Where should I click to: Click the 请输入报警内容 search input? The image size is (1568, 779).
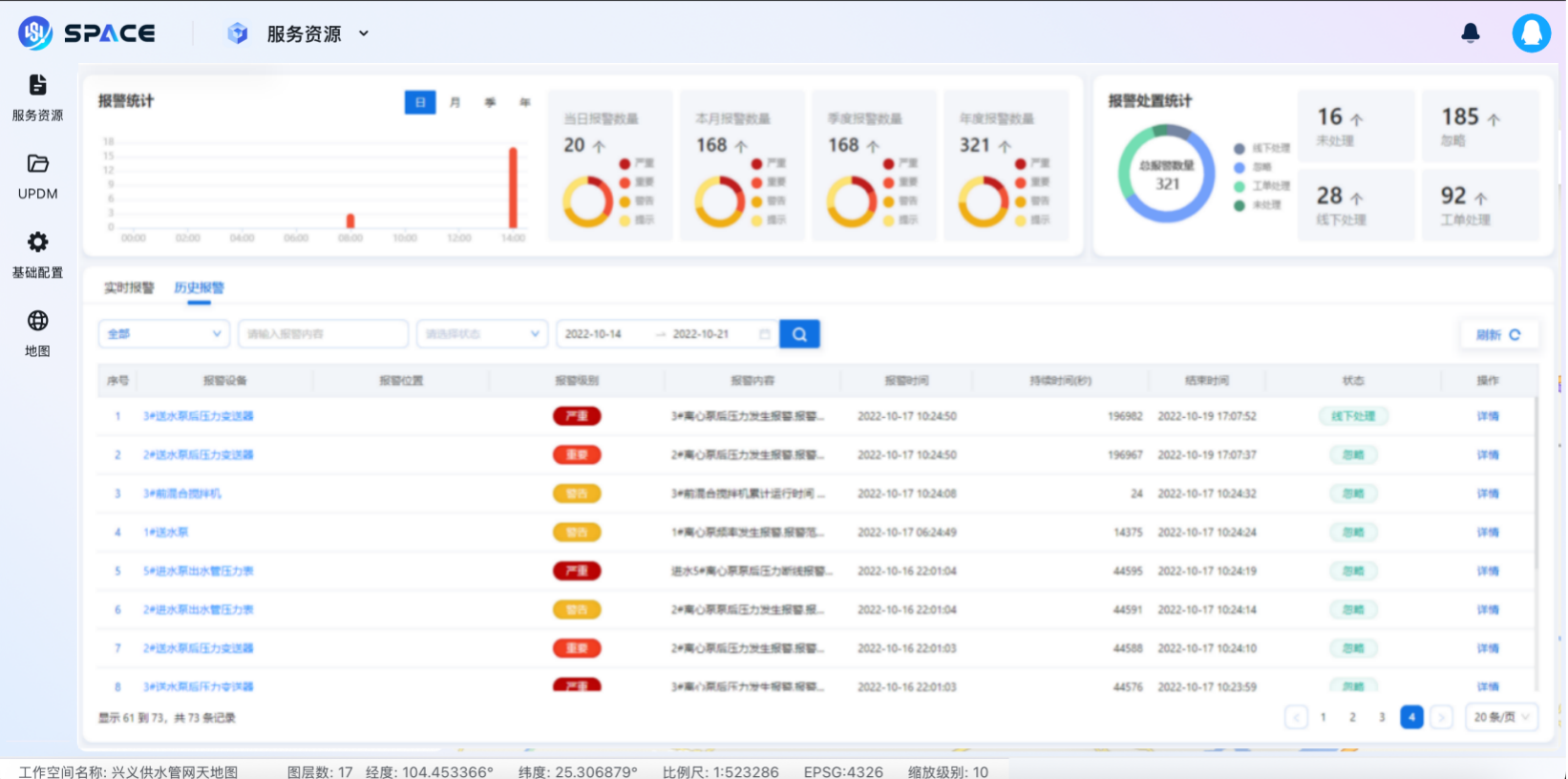click(x=323, y=334)
